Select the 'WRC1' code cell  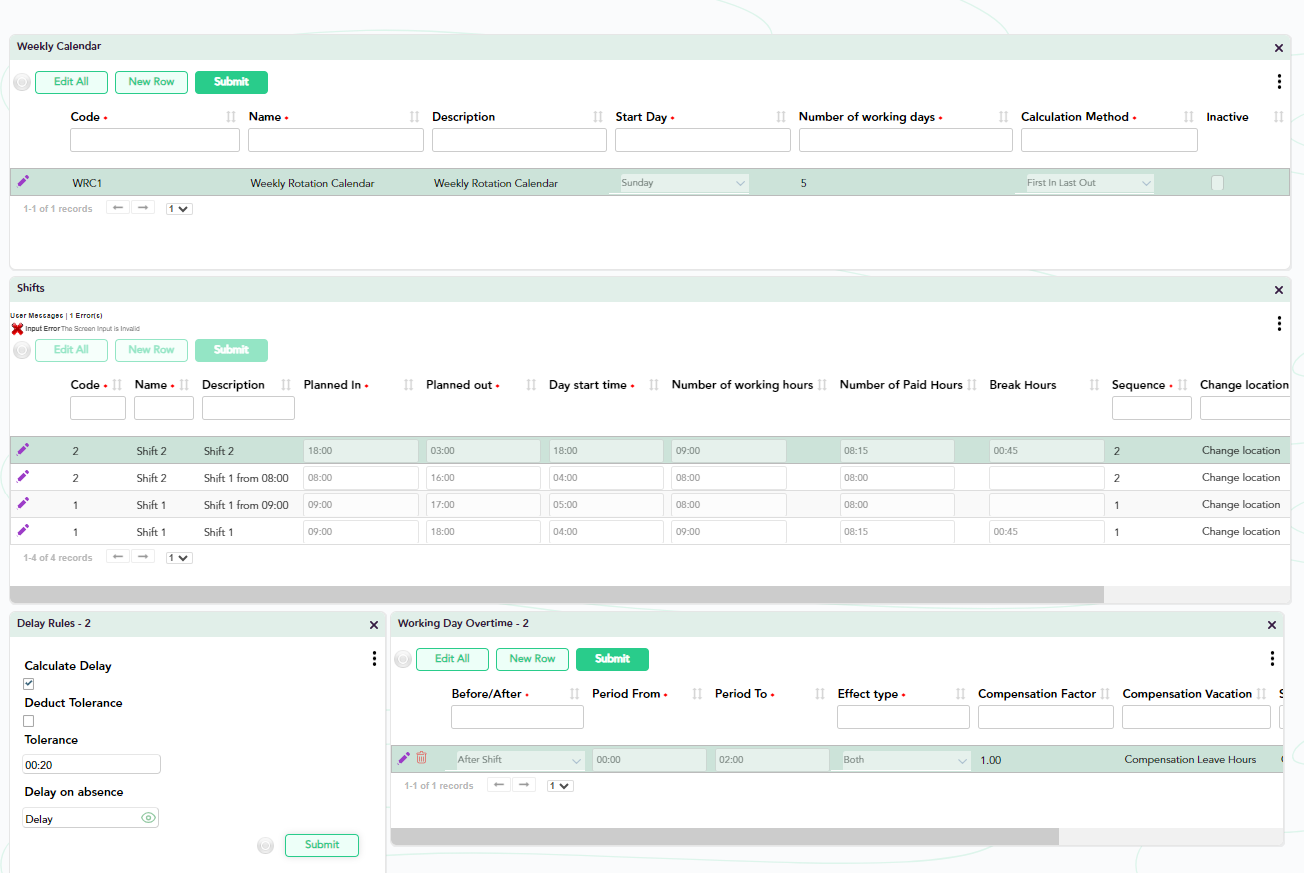tap(87, 184)
